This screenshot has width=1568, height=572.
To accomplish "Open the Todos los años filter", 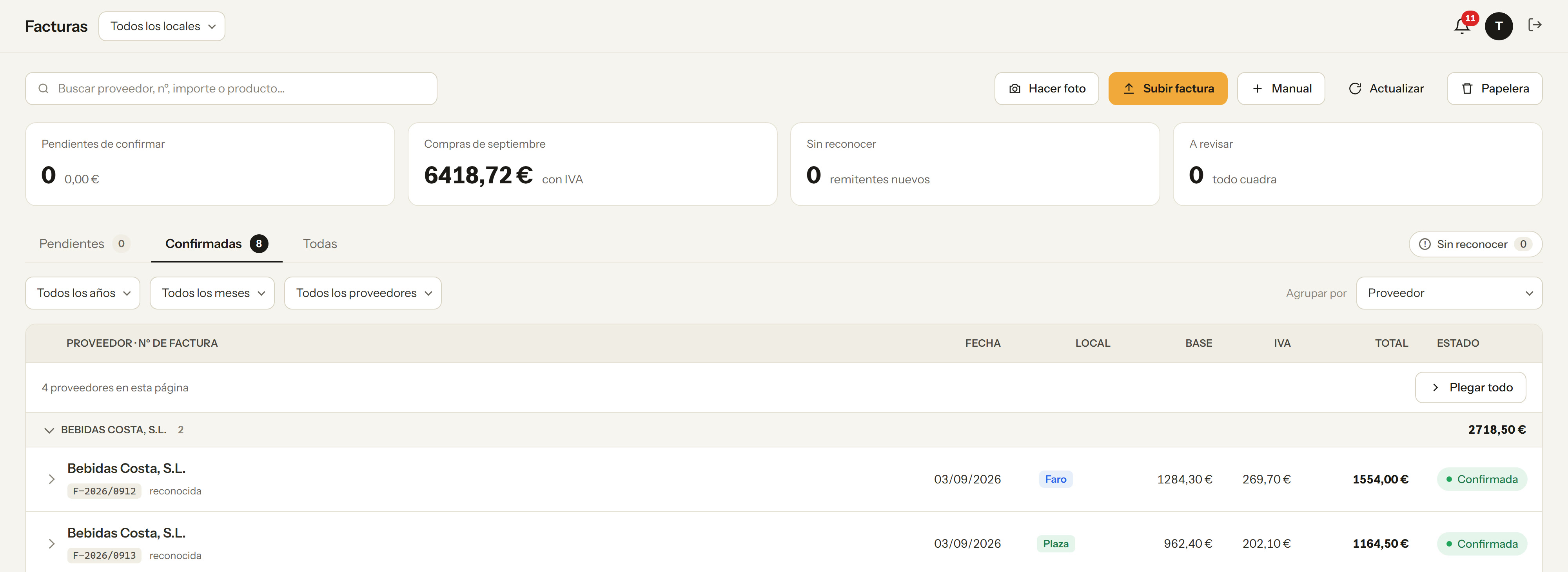I will [x=83, y=293].
